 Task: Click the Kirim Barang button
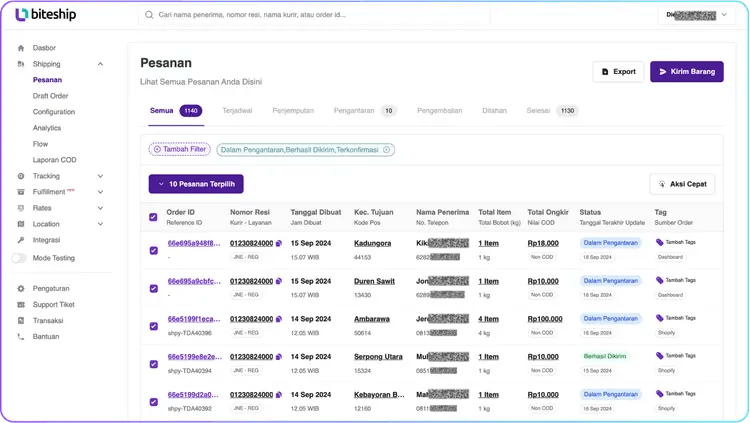click(x=687, y=72)
